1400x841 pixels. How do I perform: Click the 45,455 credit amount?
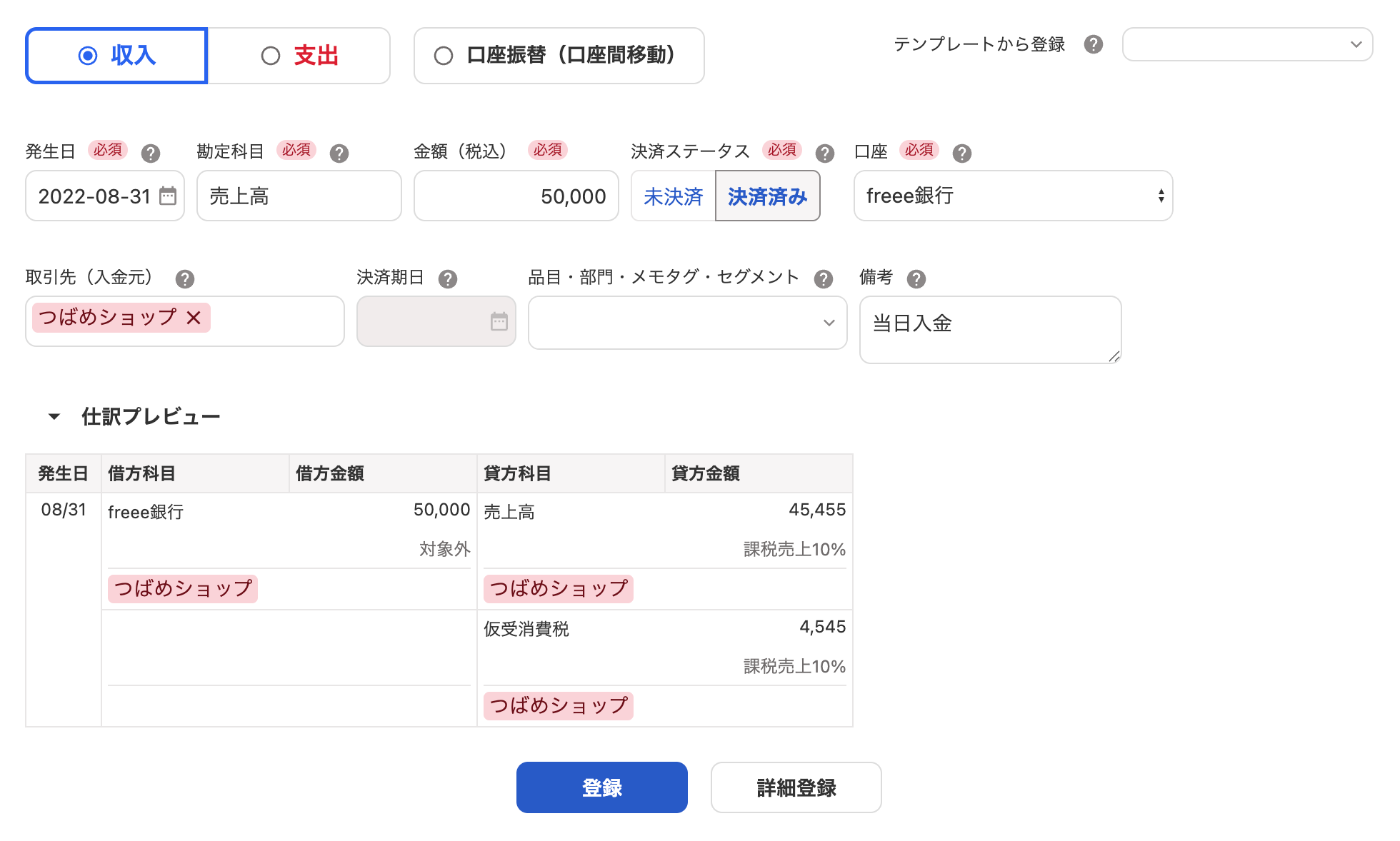coord(817,510)
